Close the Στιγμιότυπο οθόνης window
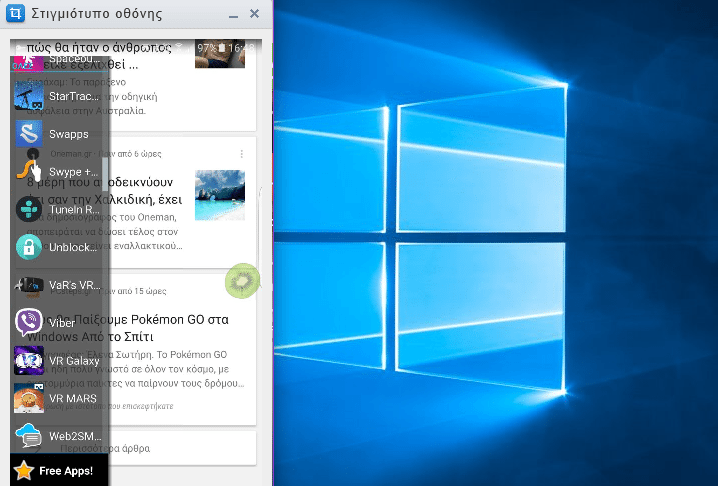 pos(255,14)
